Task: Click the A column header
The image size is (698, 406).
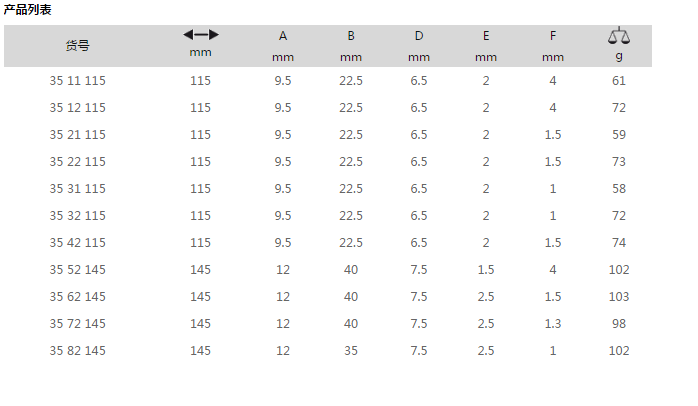Action: pos(283,36)
